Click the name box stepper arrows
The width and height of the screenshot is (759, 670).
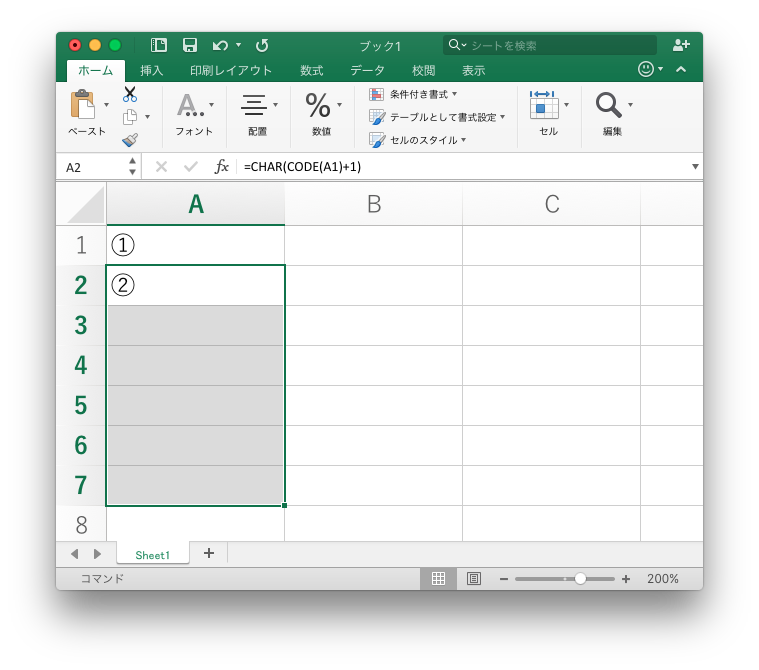click(x=132, y=167)
